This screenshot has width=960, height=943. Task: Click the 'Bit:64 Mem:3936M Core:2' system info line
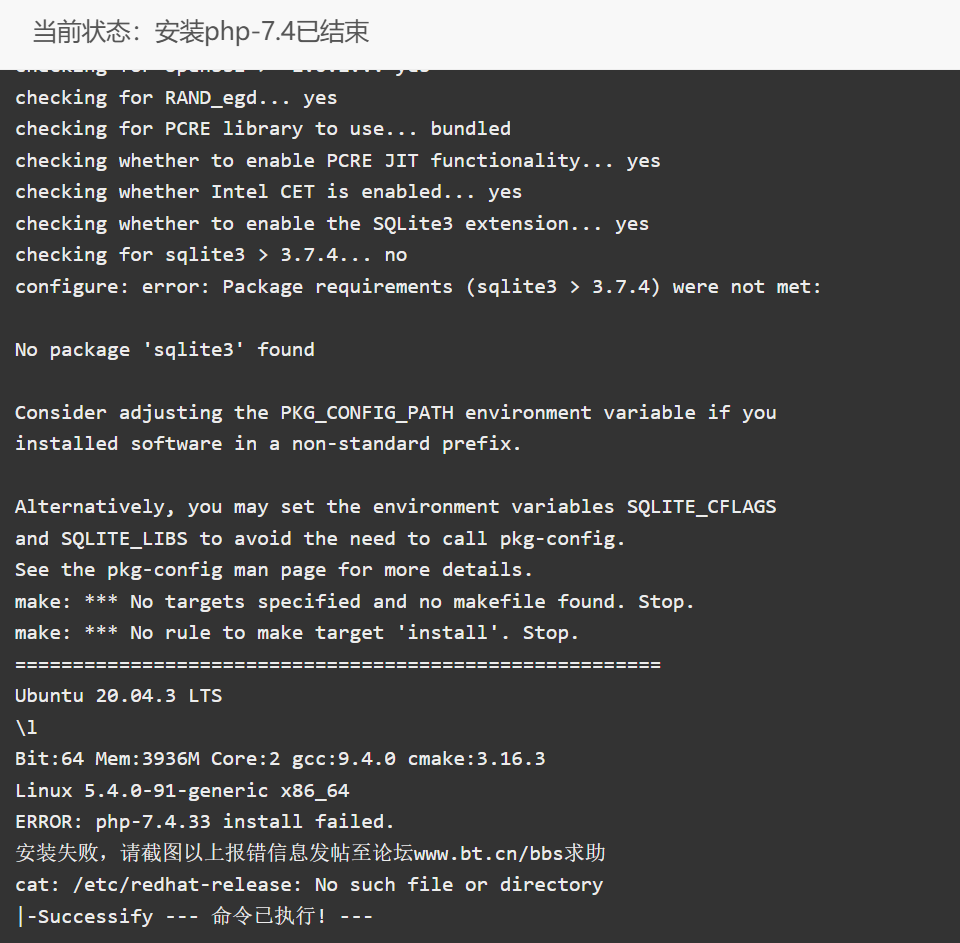coord(280,759)
